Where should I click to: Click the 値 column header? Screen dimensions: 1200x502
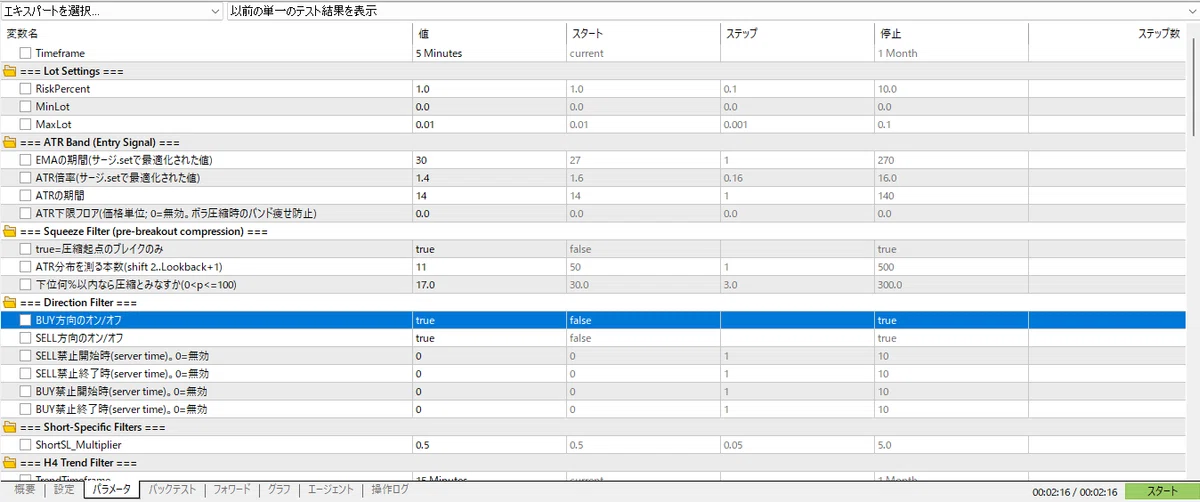point(488,33)
